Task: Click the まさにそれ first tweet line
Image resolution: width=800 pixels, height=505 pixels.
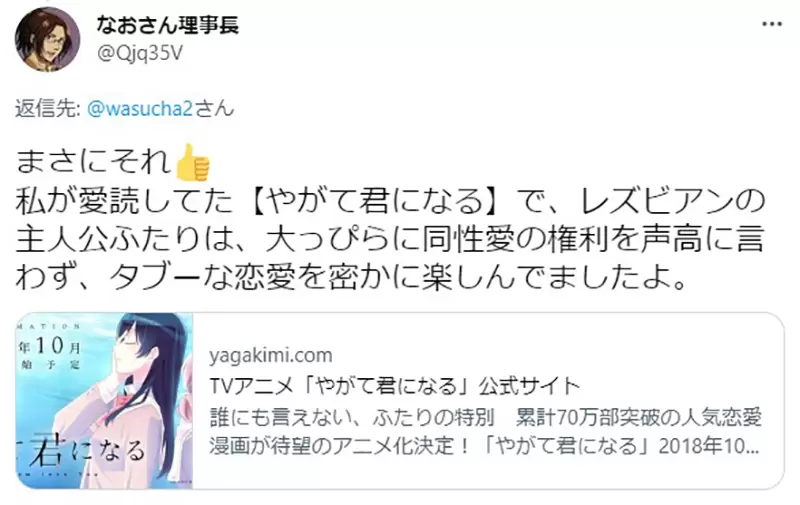Action: (x=94, y=162)
